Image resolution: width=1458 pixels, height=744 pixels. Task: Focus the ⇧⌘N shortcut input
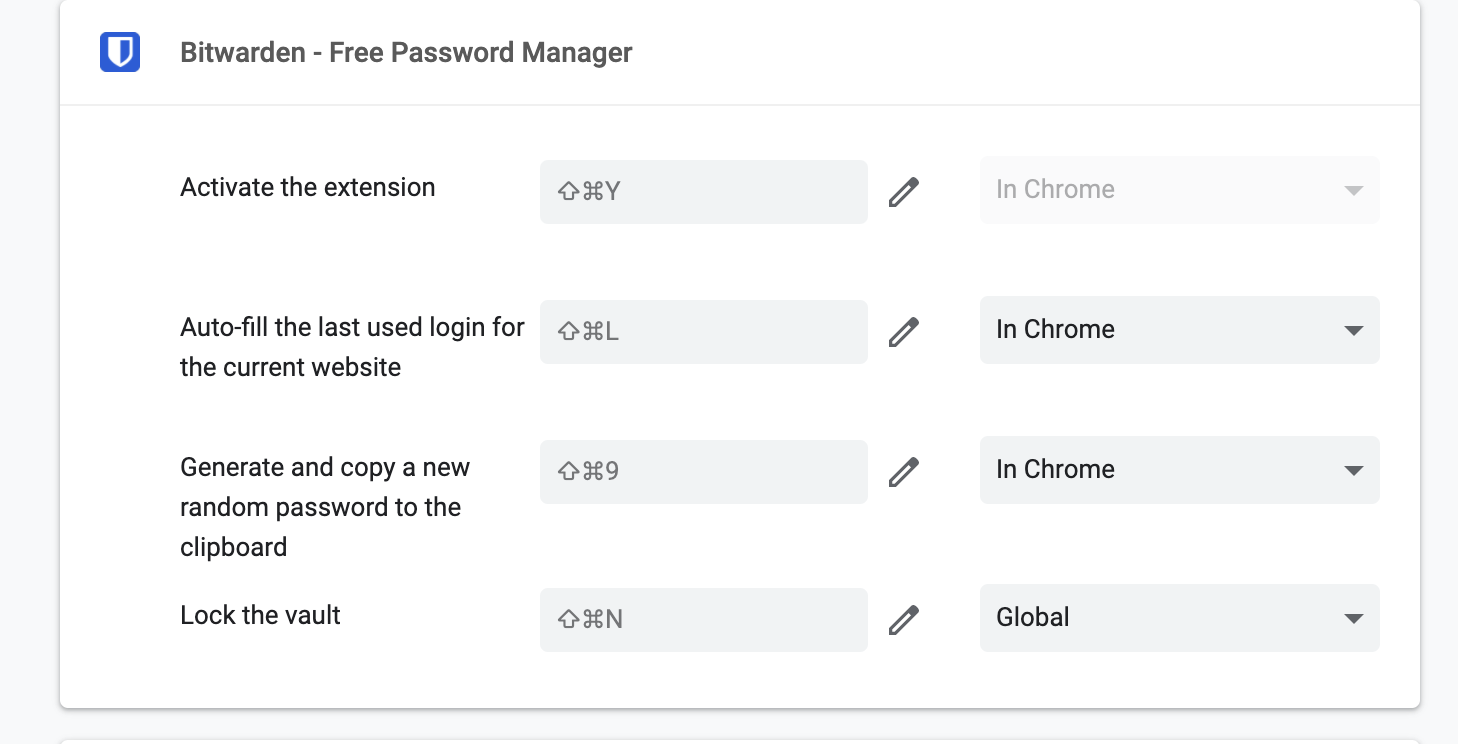[x=703, y=620]
